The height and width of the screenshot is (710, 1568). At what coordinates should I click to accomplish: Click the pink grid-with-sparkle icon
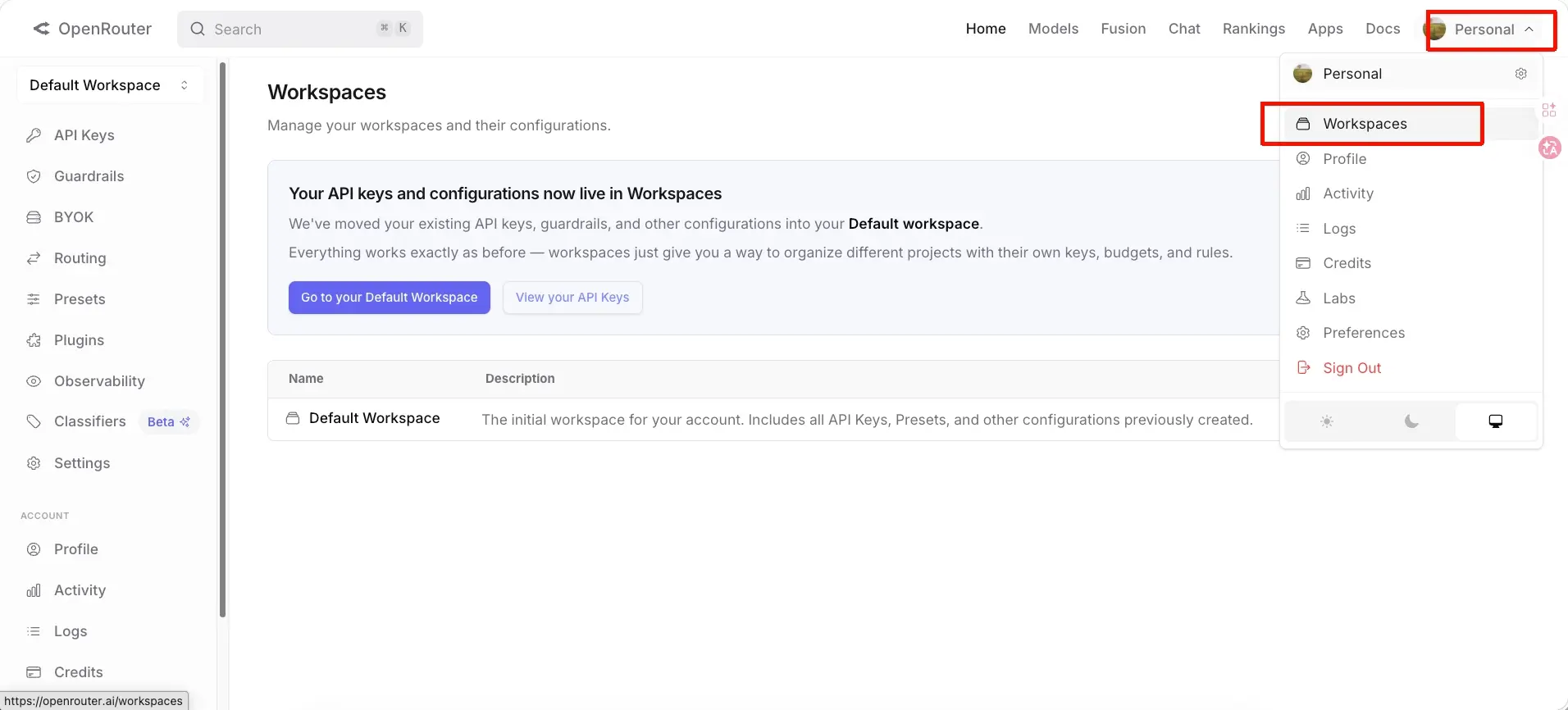[x=1549, y=110]
